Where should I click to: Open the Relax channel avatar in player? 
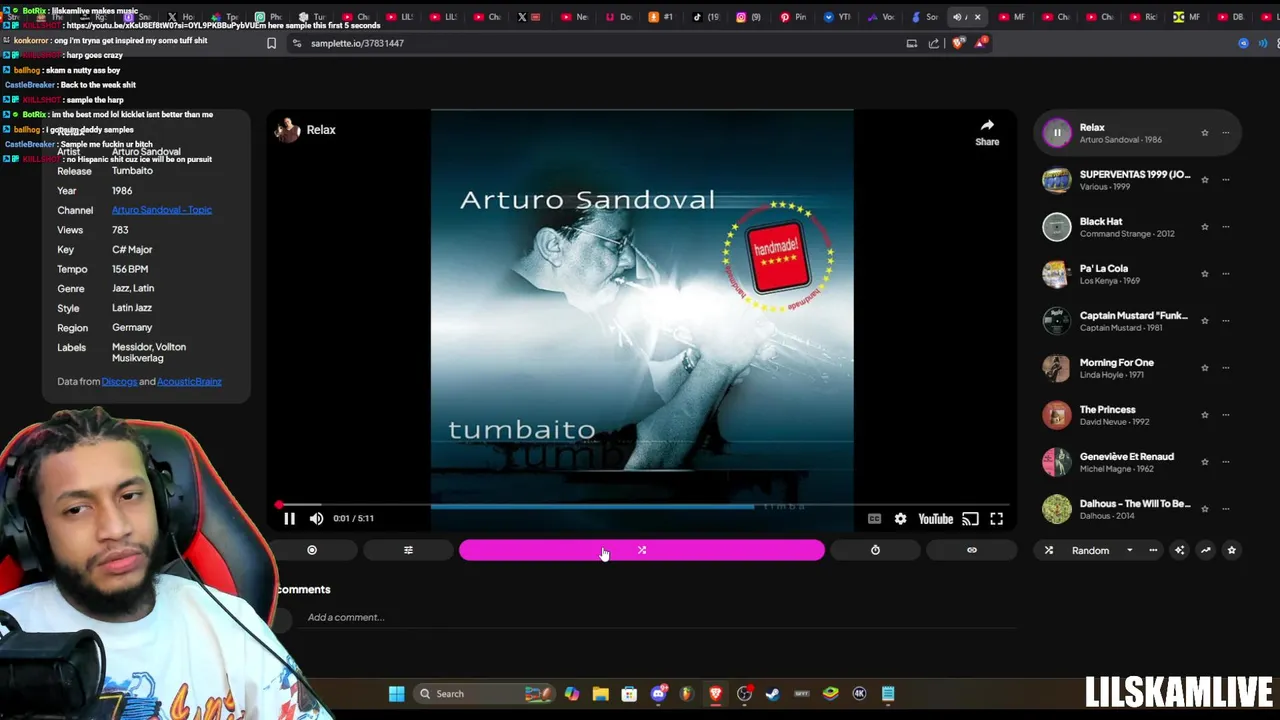[x=288, y=130]
